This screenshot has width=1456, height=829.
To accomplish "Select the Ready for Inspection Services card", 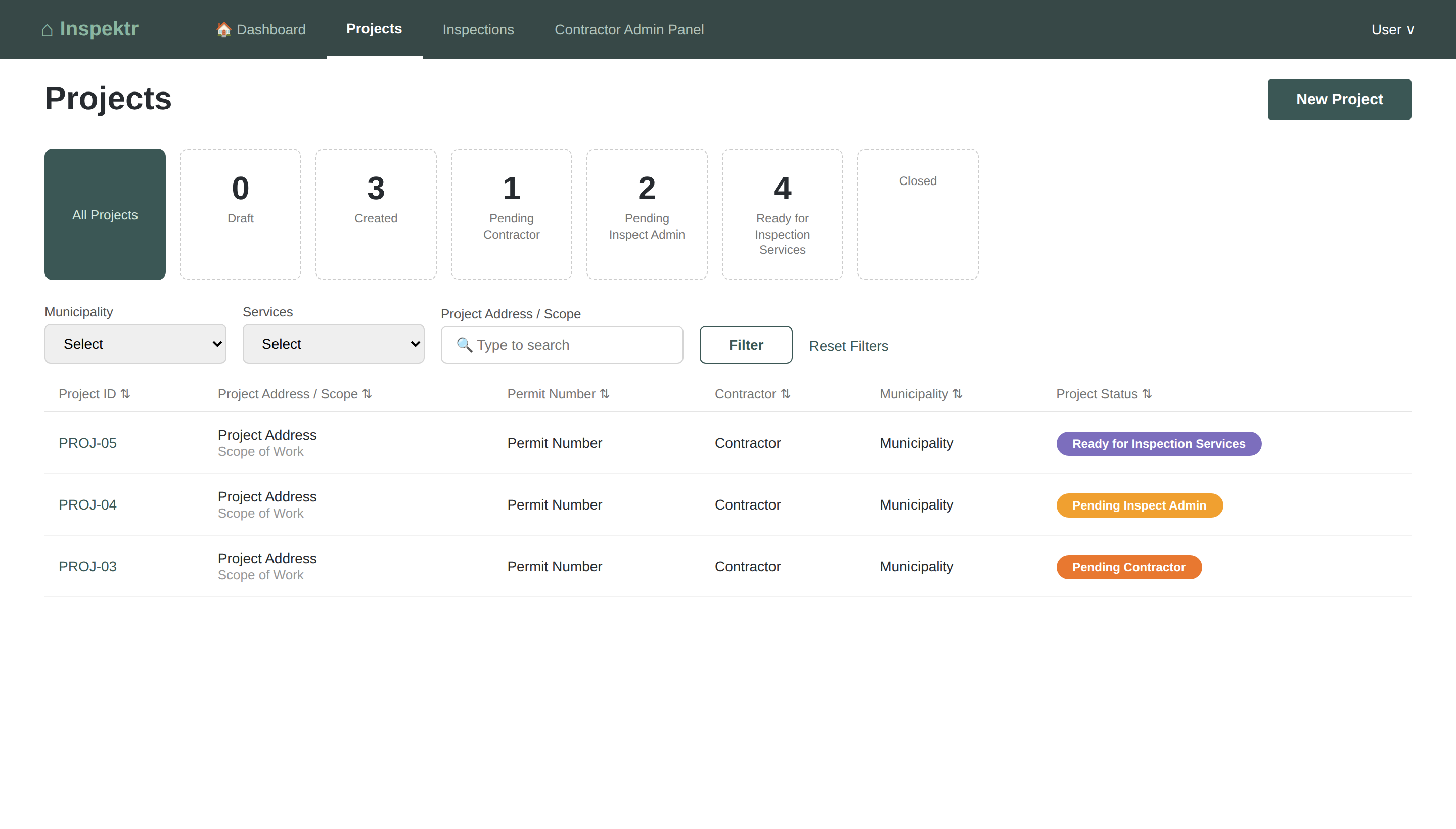I will (x=783, y=215).
